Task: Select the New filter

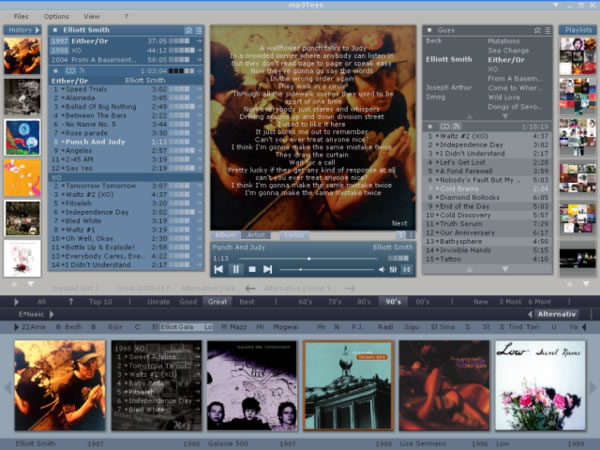Action: (x=480, y=302)
